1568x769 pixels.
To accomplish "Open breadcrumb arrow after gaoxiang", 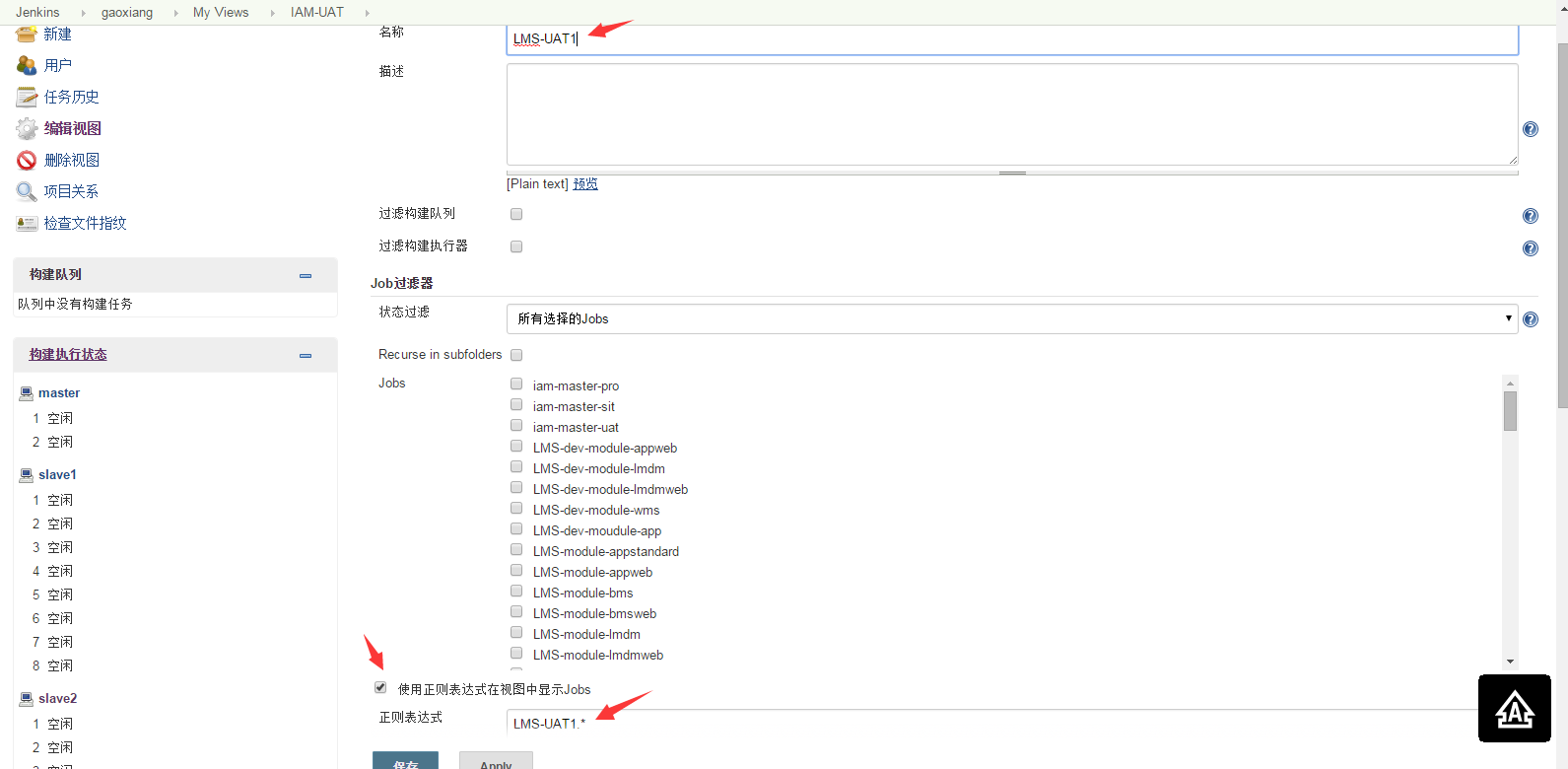I will pyautogui.click(x=175, y=13).
